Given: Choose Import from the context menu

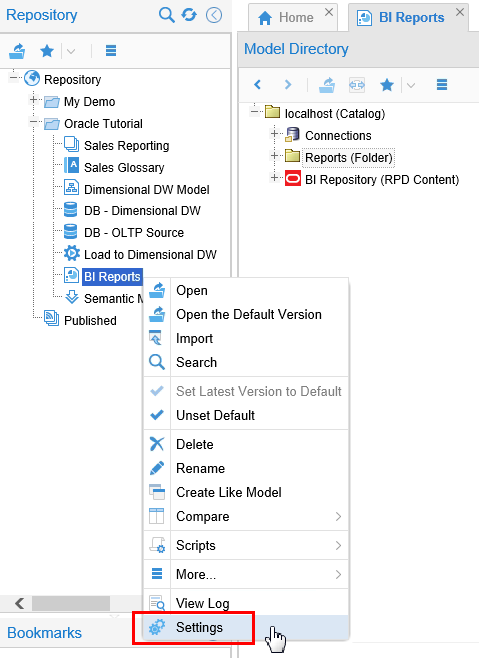Looking at the screenshot, I should click(x=246, y=338).
